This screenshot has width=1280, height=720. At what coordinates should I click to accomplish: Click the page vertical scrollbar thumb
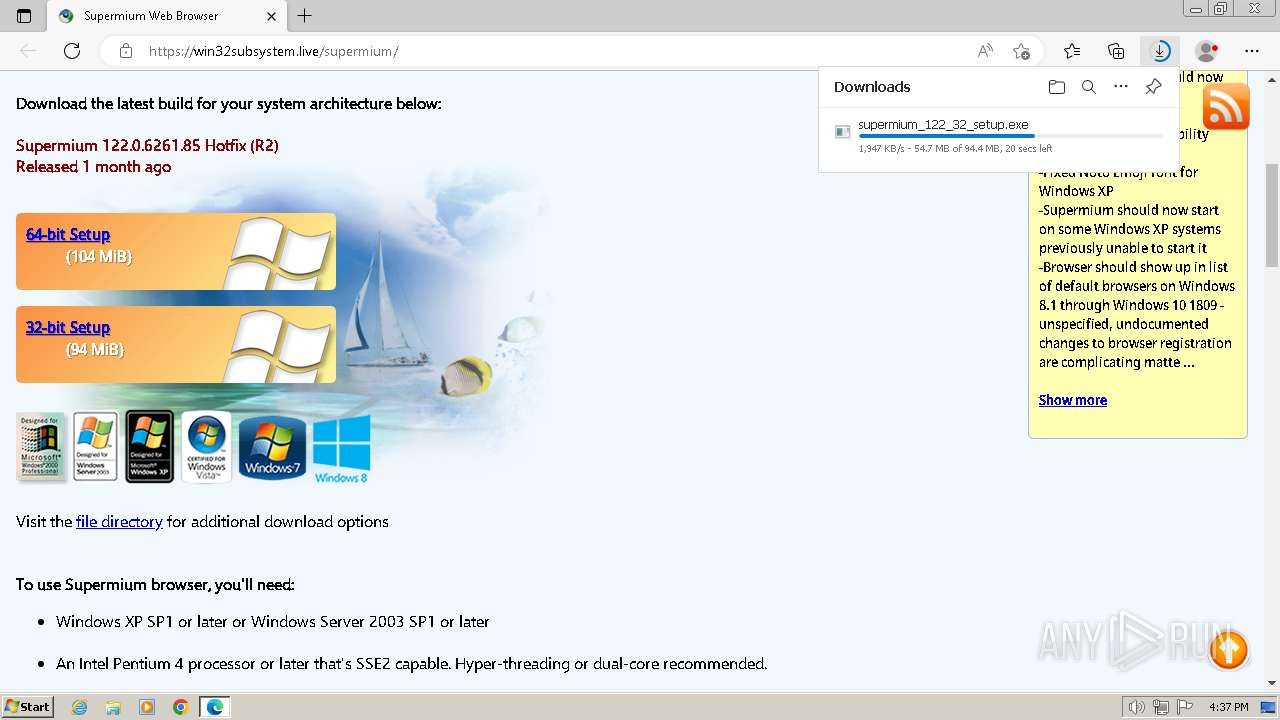click(x=1272, y=215)
